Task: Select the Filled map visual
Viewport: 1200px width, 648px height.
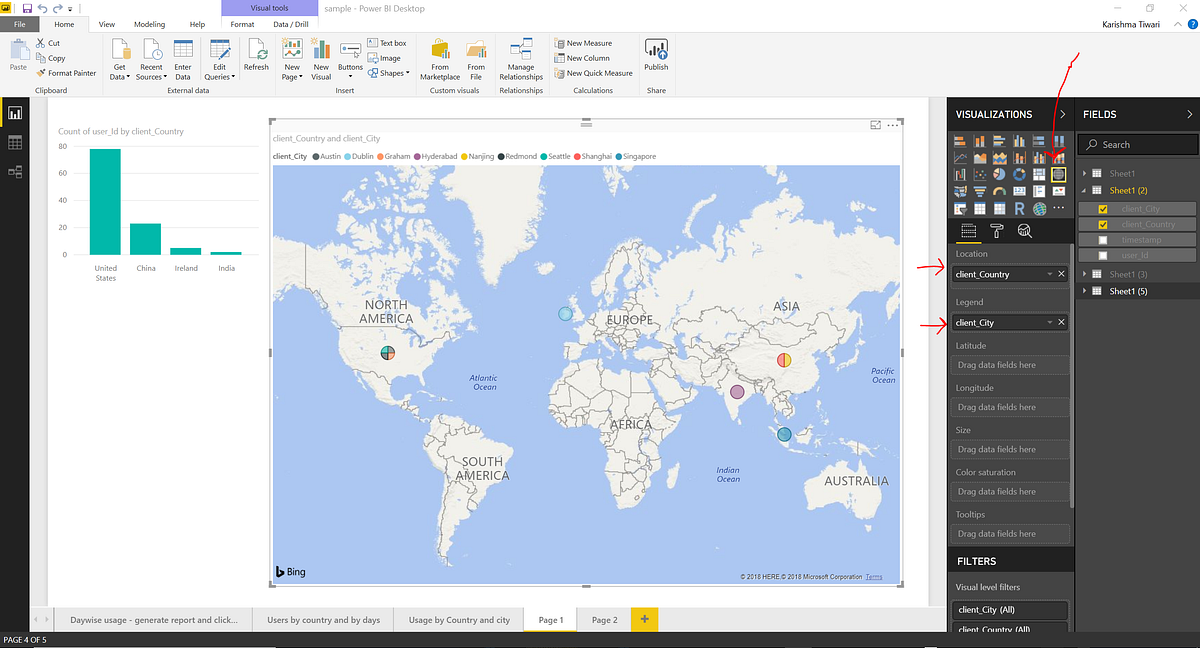Action: coord(960,191)
